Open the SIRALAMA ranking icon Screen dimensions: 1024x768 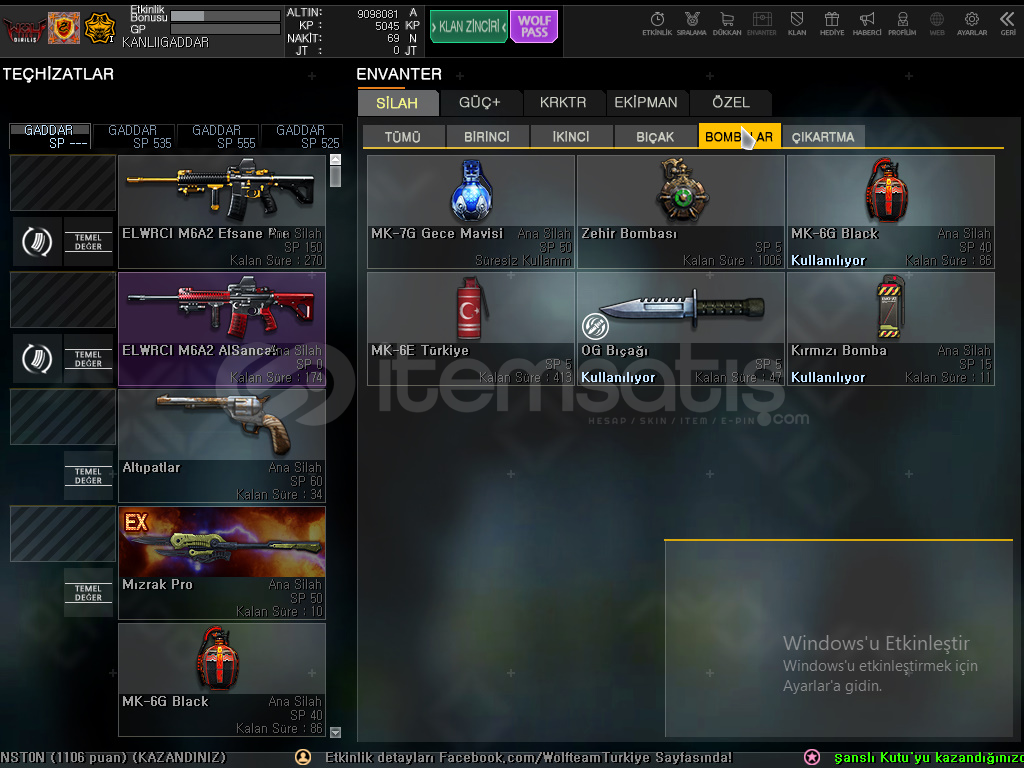[x=692, y=24]
